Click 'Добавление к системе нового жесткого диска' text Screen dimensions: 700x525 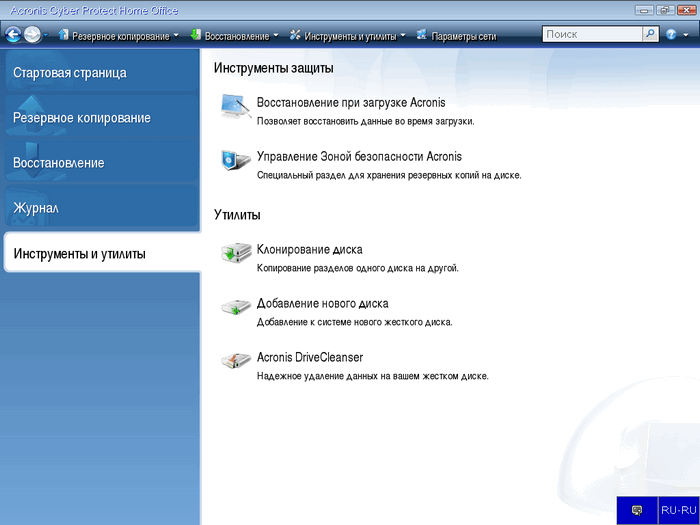(354, 322)
